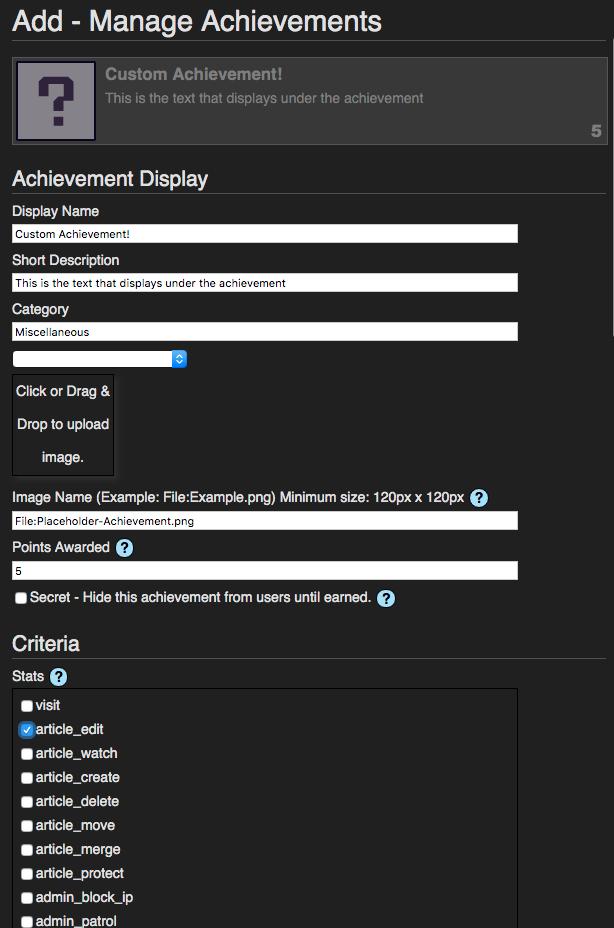Select the article_delete checkbox

pos(27,802)
